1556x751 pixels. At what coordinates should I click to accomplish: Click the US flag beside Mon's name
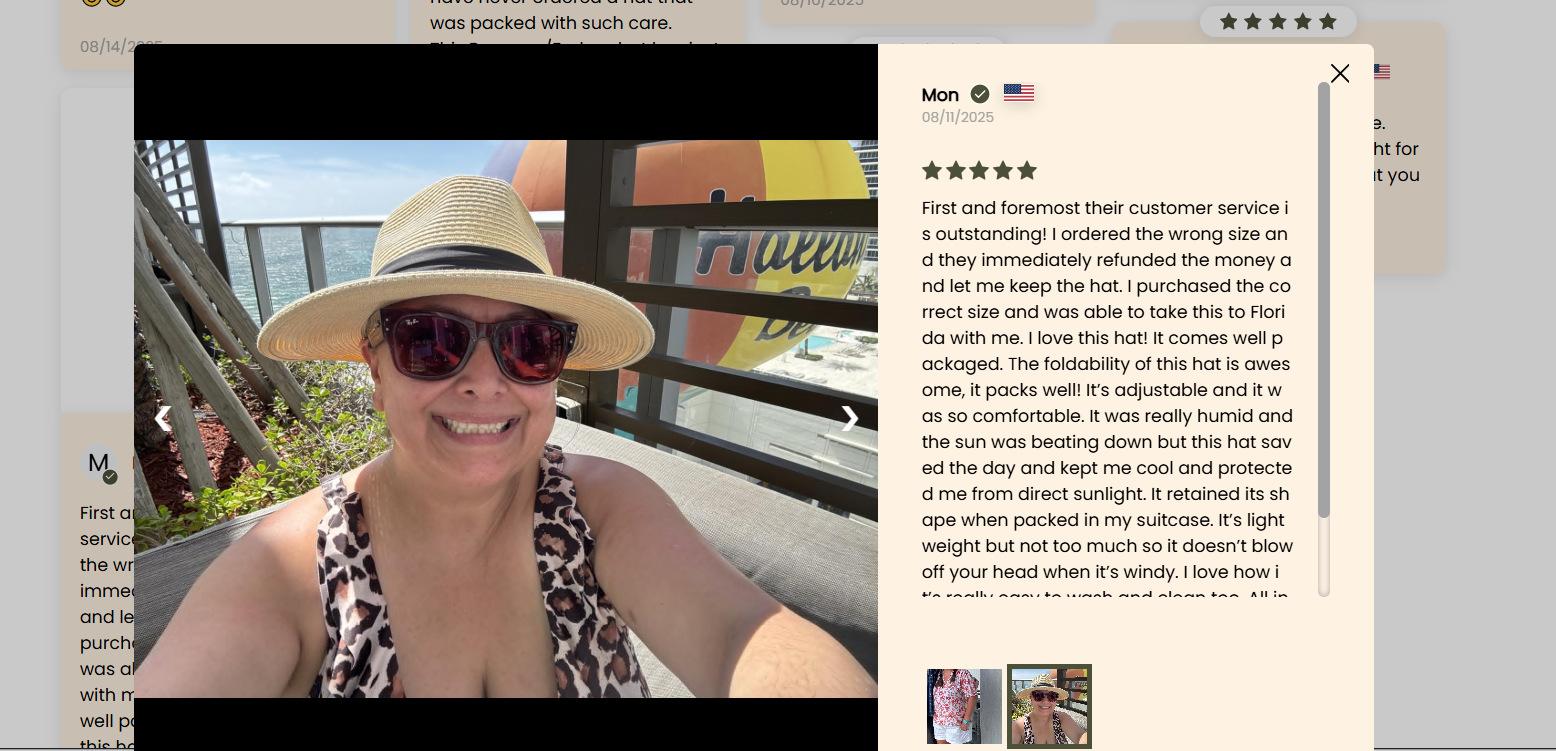(1019, 92)
